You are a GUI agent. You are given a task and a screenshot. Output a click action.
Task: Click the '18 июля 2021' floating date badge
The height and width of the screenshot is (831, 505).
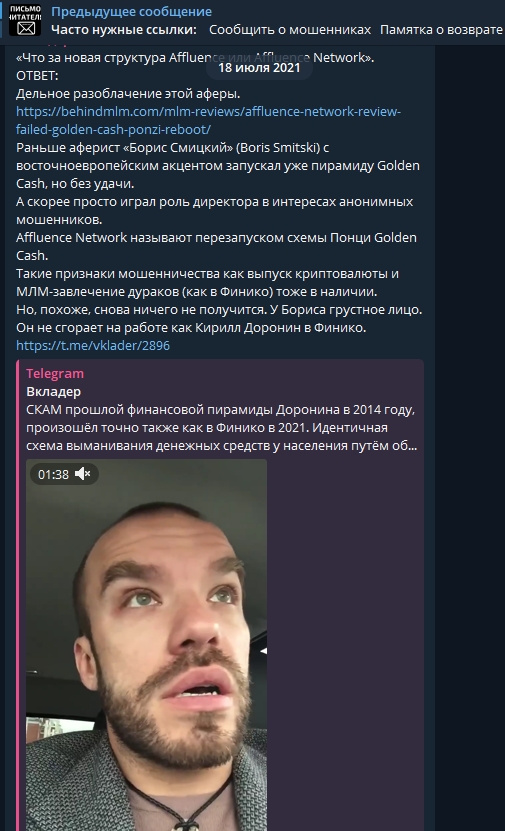click(x=259, y=68)
